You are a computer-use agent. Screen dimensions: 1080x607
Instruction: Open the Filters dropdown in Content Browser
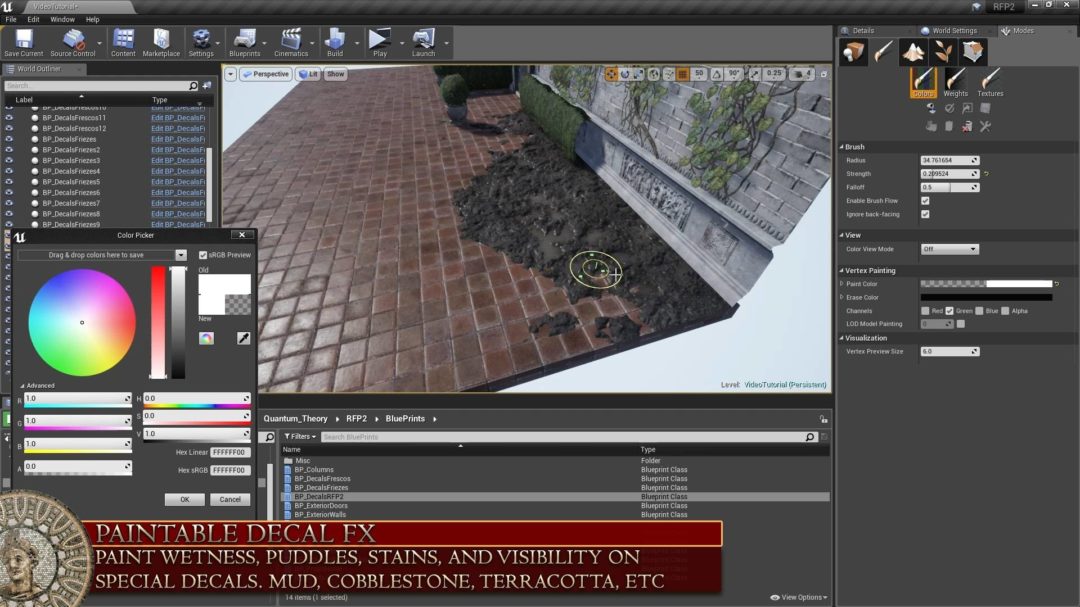[x=300, y=436]
